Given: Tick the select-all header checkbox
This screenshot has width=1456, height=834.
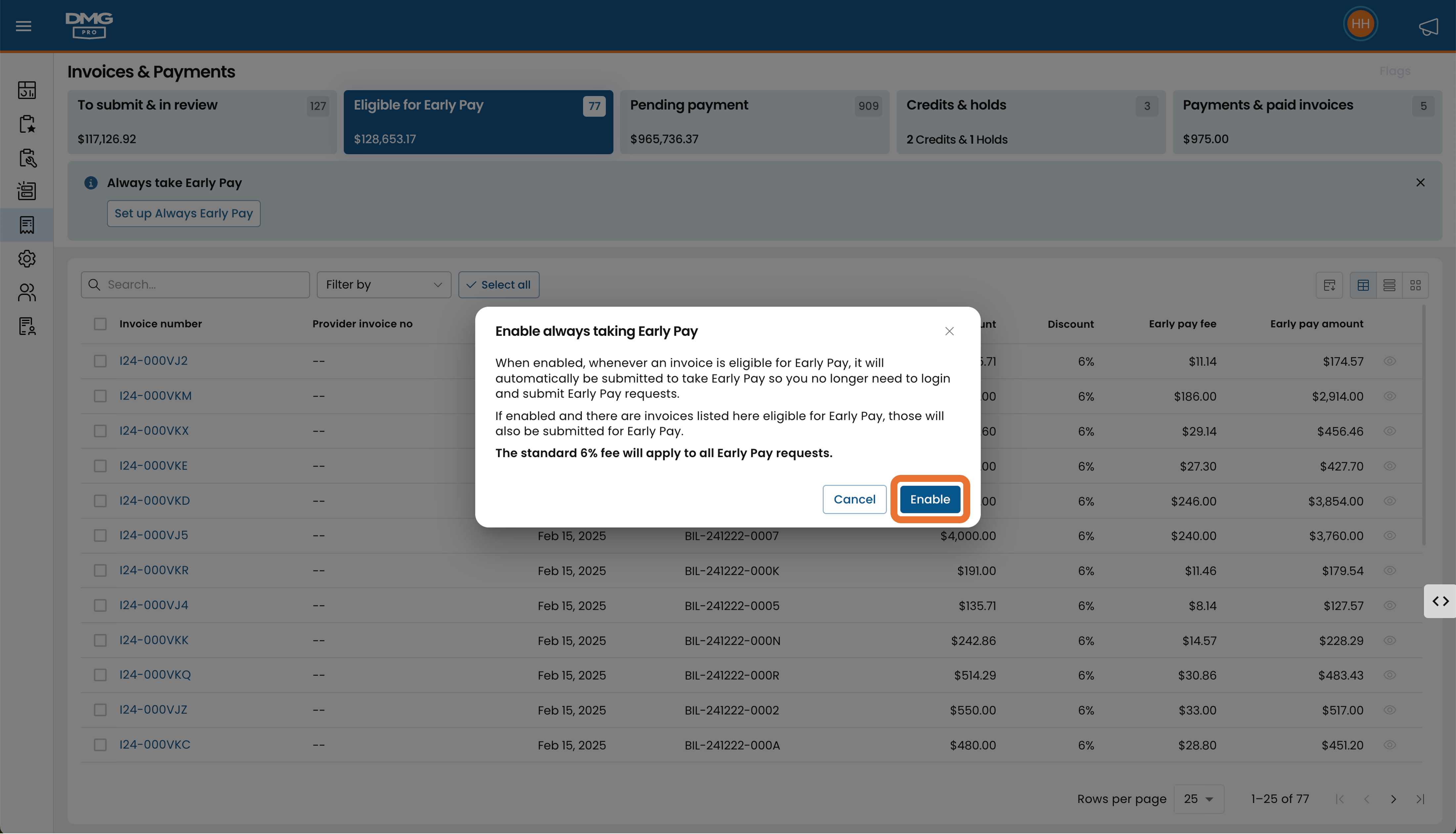Looking at the screenshot, I should pyautogui.click(x=100, y=324).
